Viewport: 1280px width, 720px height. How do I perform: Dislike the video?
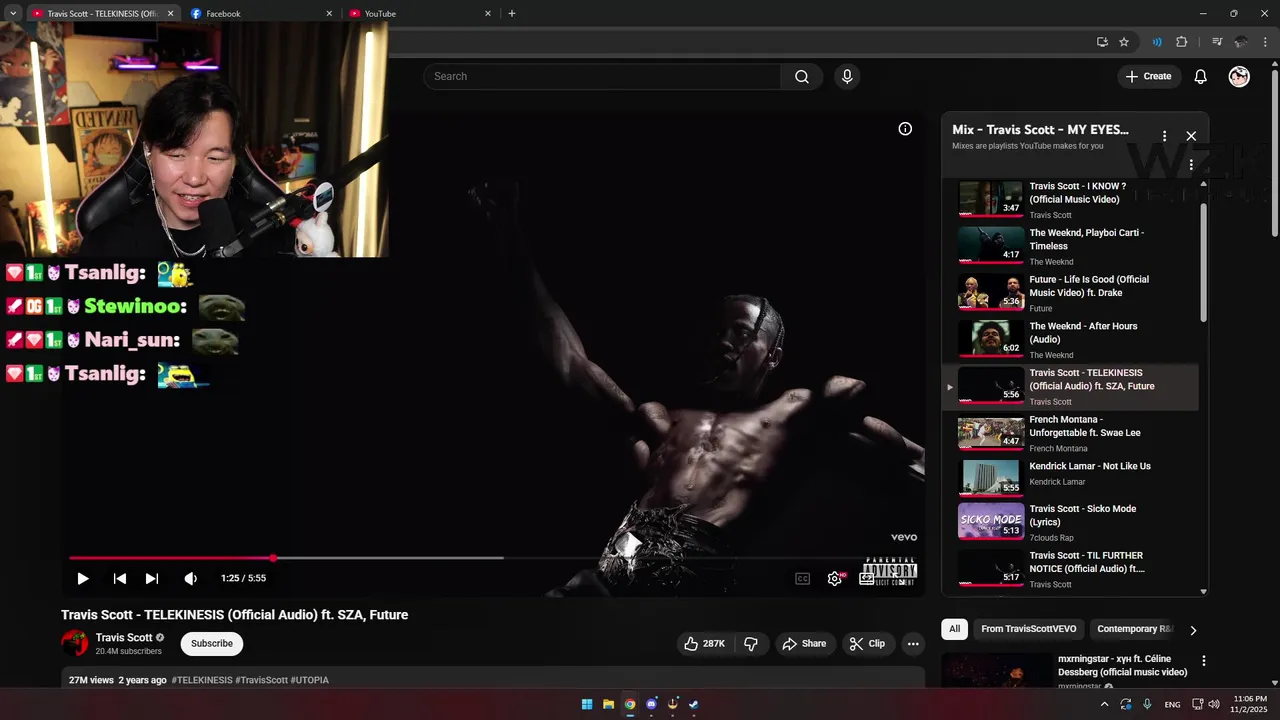(x=751, y=644)
